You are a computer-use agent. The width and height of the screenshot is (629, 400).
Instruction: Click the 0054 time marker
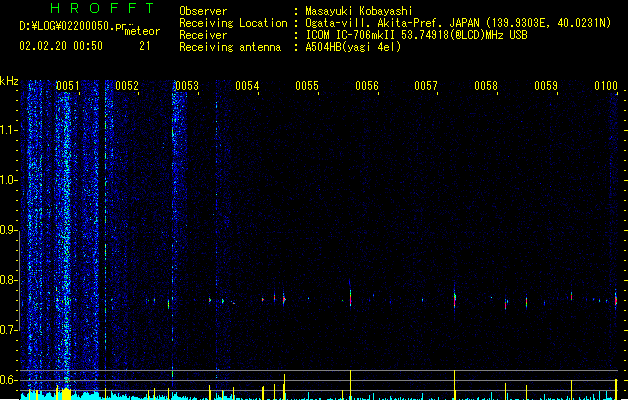click(247, 86)
